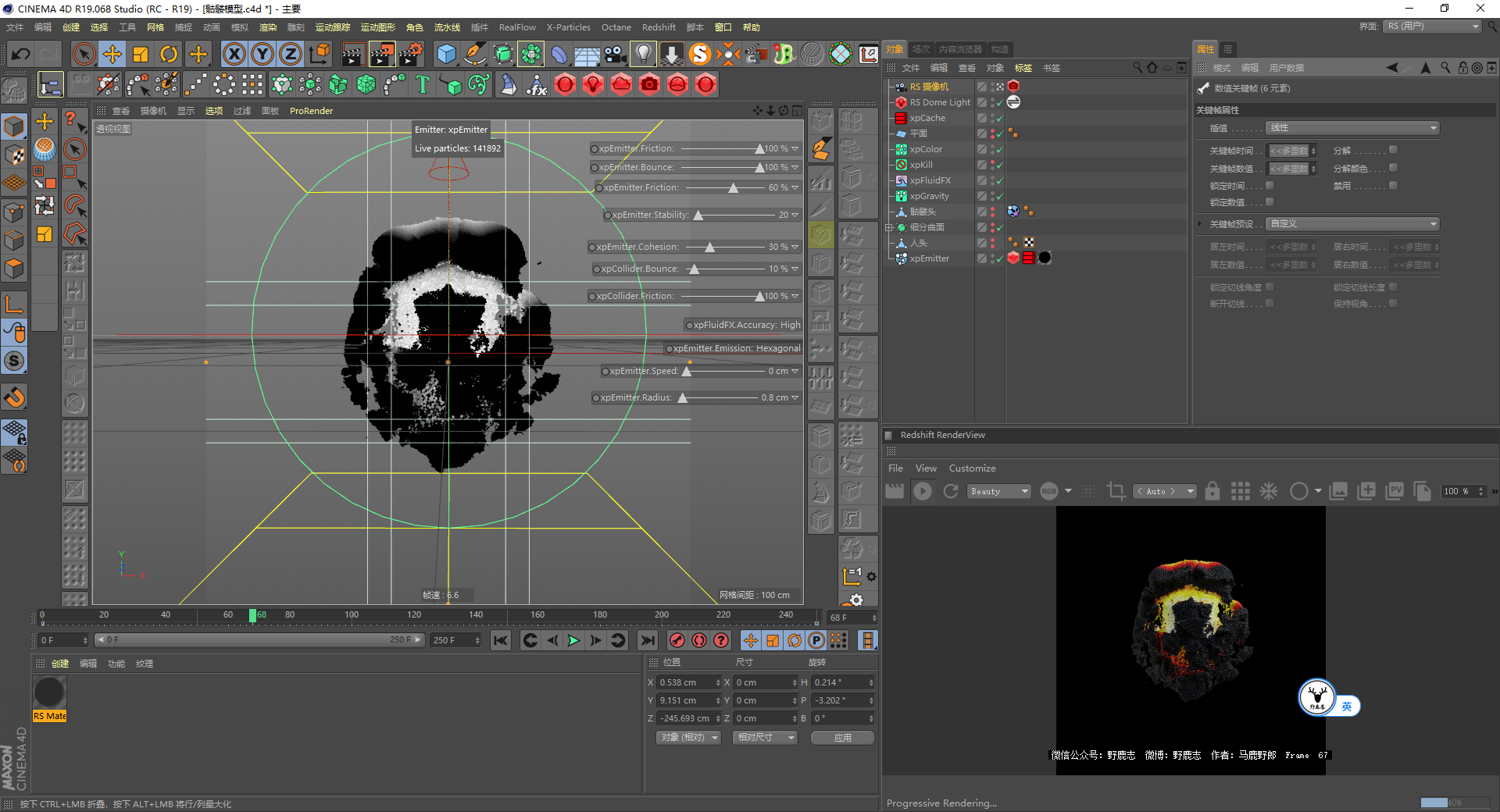Enable the 分解颜色 checkbox
This screenshot has height=812, width=1500.
pos(1393,168)
